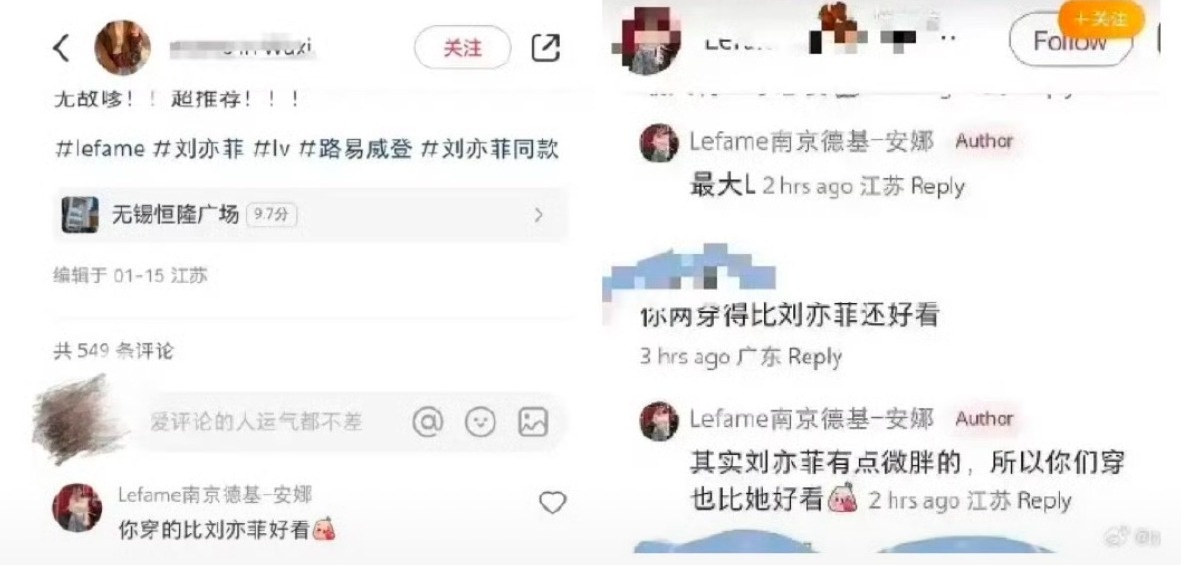This screenshot has width=1181, height=565.
Task: Click the 爱评论的人运气都不差 comment field
Action: (x=257, y=422)
